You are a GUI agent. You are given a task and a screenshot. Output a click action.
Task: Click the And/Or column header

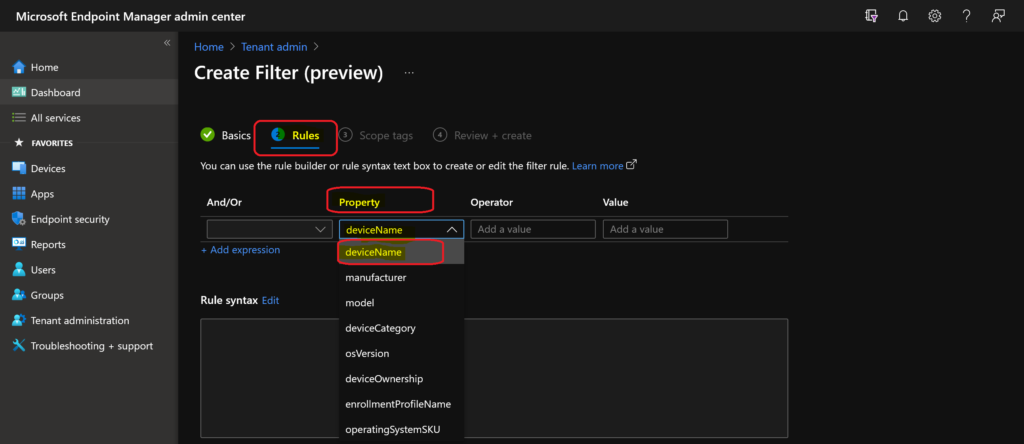click(x=225, y=202)
